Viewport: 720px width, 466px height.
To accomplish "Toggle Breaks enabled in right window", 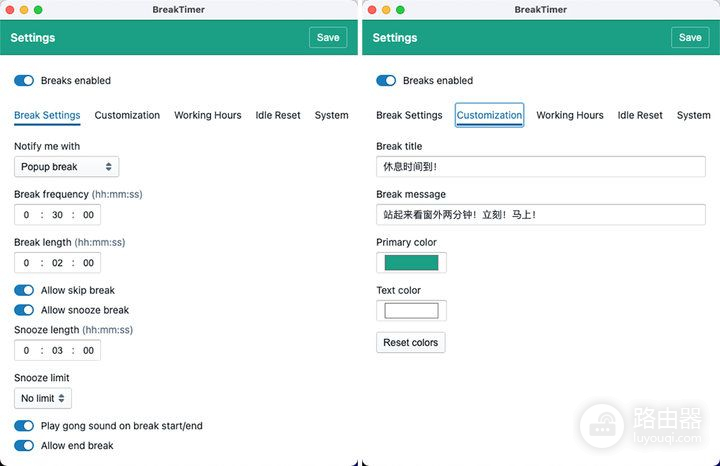I will pos(386,81).
